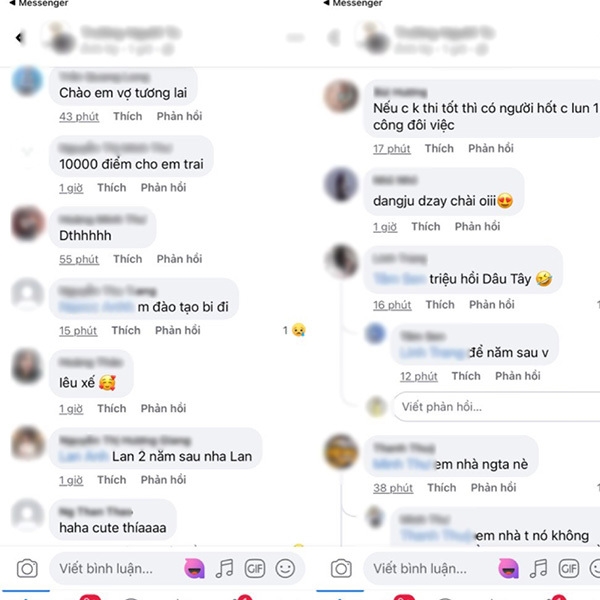Open GIF picker in right comment bar
The height and width of the screenshot is (600, 600).
pos(569,568)
